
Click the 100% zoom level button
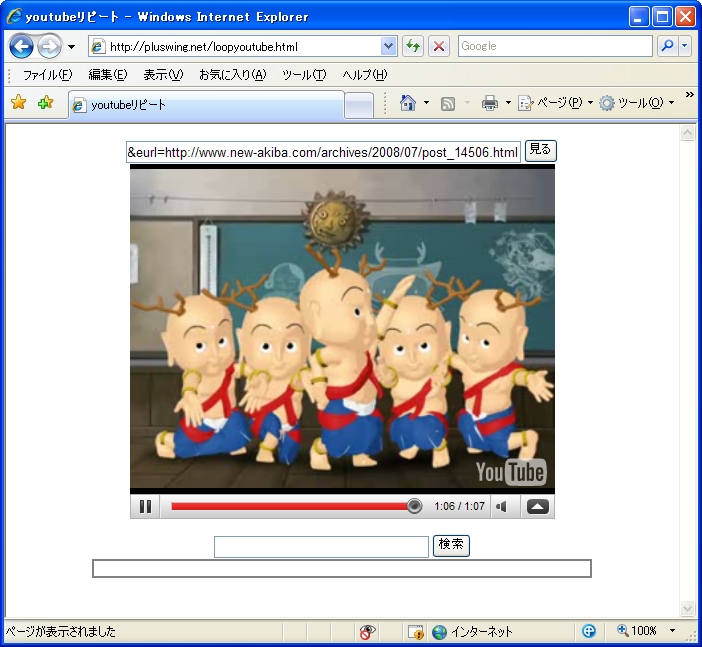[637, 631]
